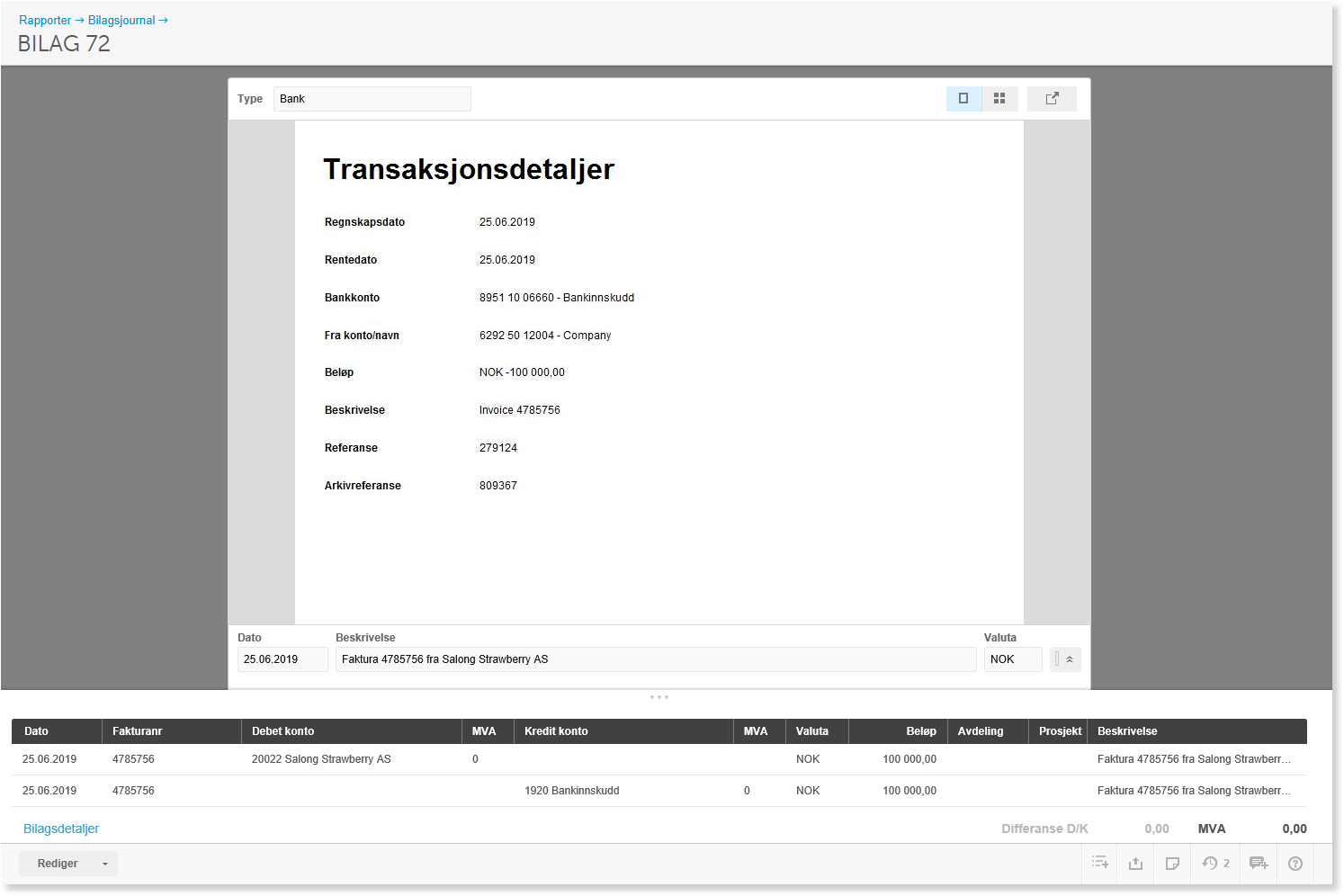This screenshot has height=896, width=1344.
Task: Go to Rapporter breadcrumb
Action: (x=45, y=20)
